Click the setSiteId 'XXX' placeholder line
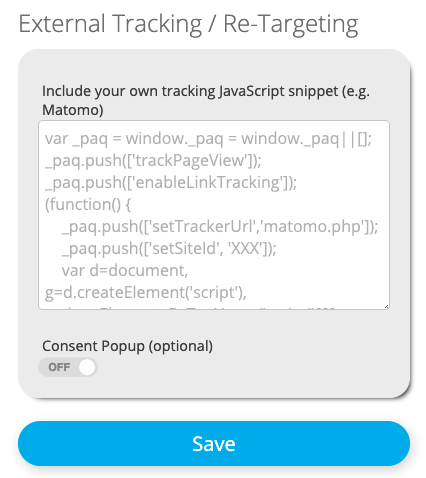The image size is (426, 478). point(169,248)
